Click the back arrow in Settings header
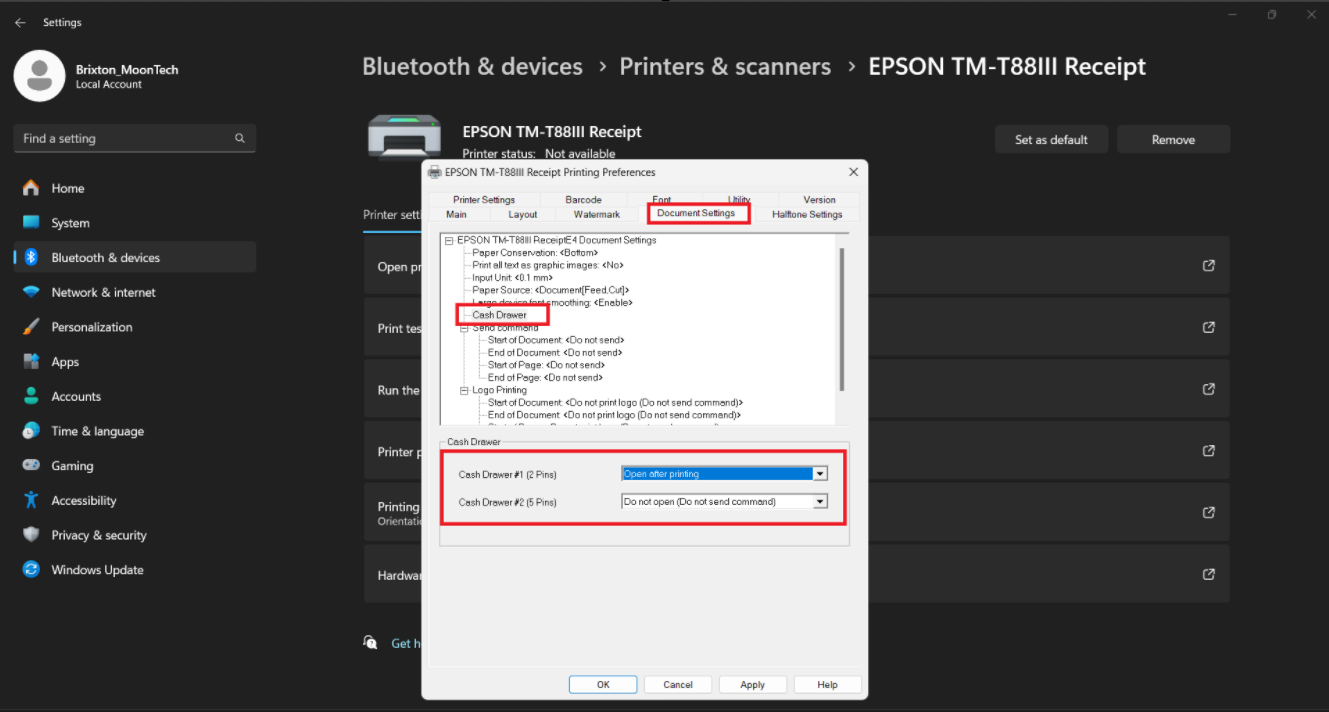 (x=20, y=22)
